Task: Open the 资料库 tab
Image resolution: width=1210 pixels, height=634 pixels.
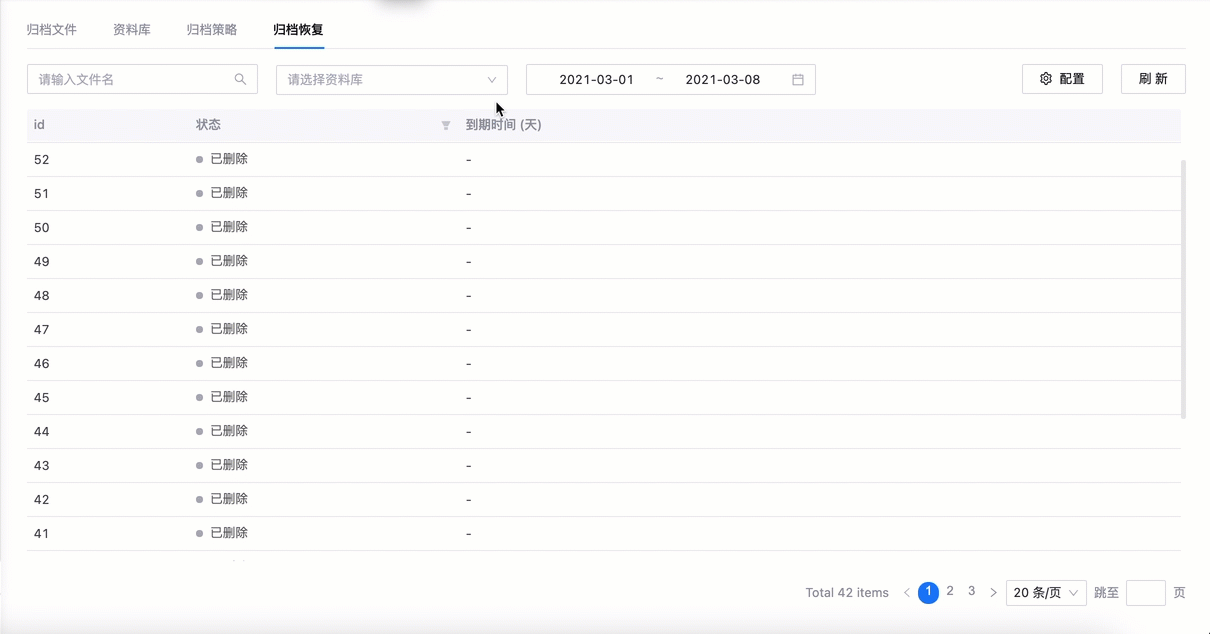Action: pyautogui.click(x=132, y=29)
